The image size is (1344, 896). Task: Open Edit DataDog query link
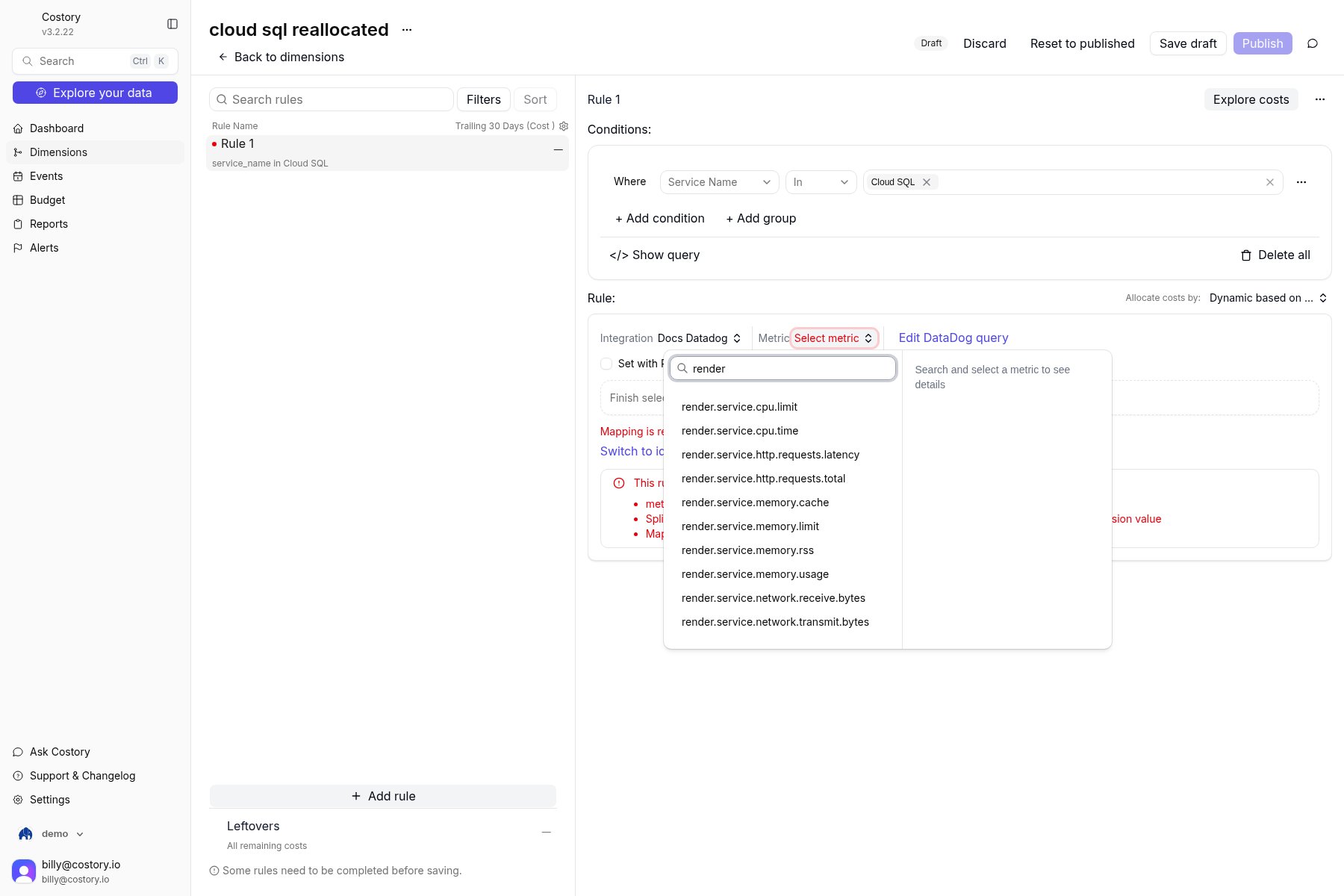click(953, 338)
